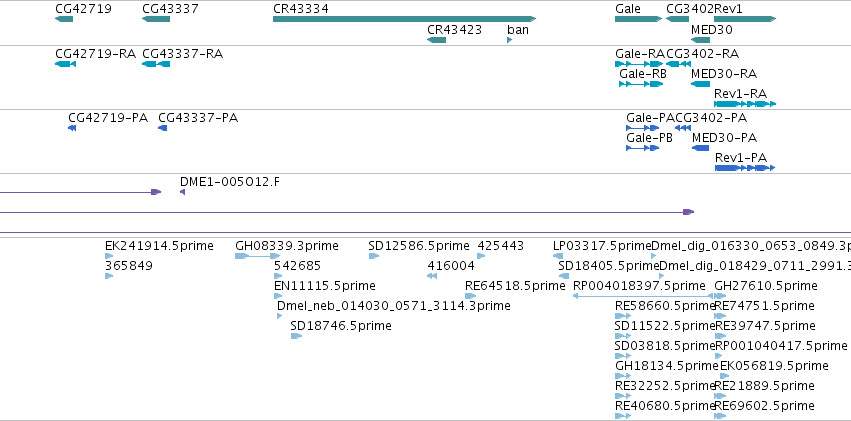This screenshot has height=421, width=851.
Task: Click the EN11115.5prime EST glyph
Action: click(278, 296)
